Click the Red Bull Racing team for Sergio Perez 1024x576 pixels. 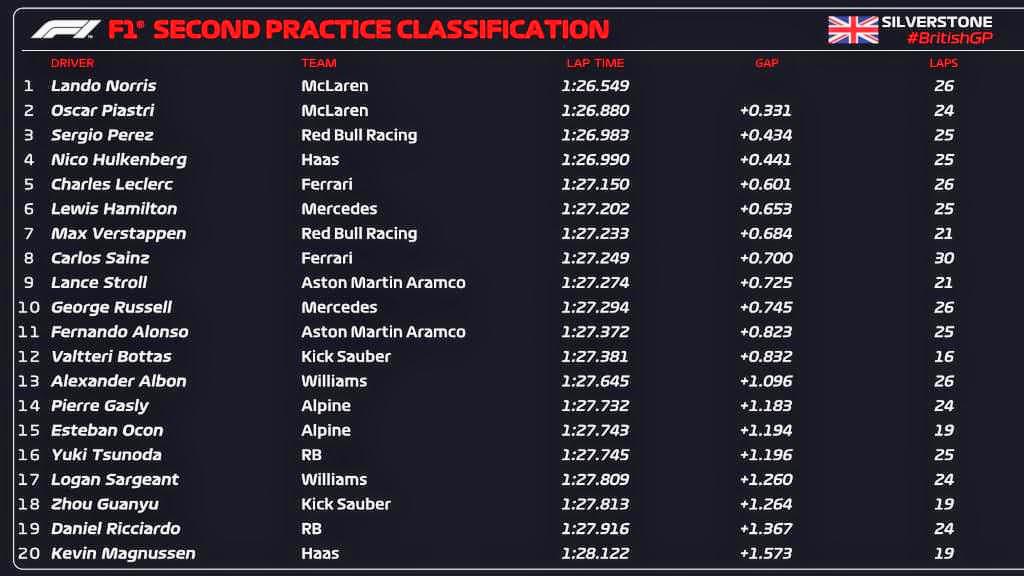(x=359, y=135)
